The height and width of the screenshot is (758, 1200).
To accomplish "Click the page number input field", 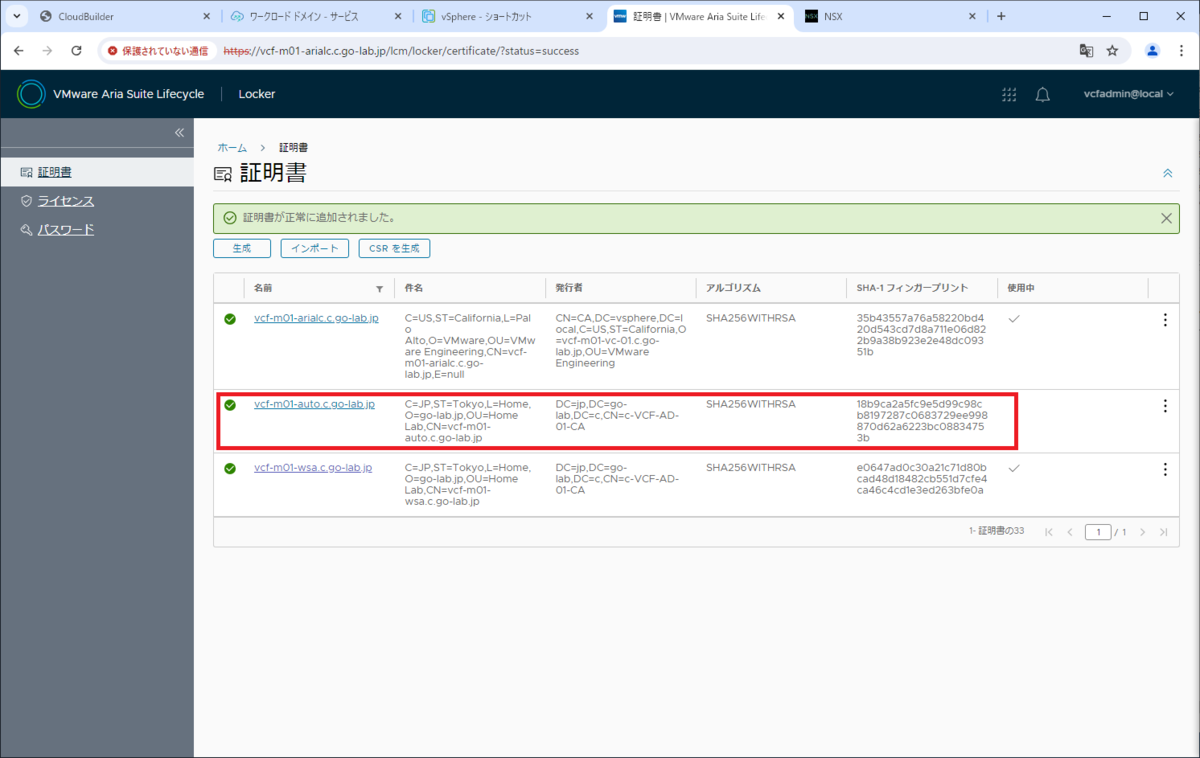I will click(1098, 532).
